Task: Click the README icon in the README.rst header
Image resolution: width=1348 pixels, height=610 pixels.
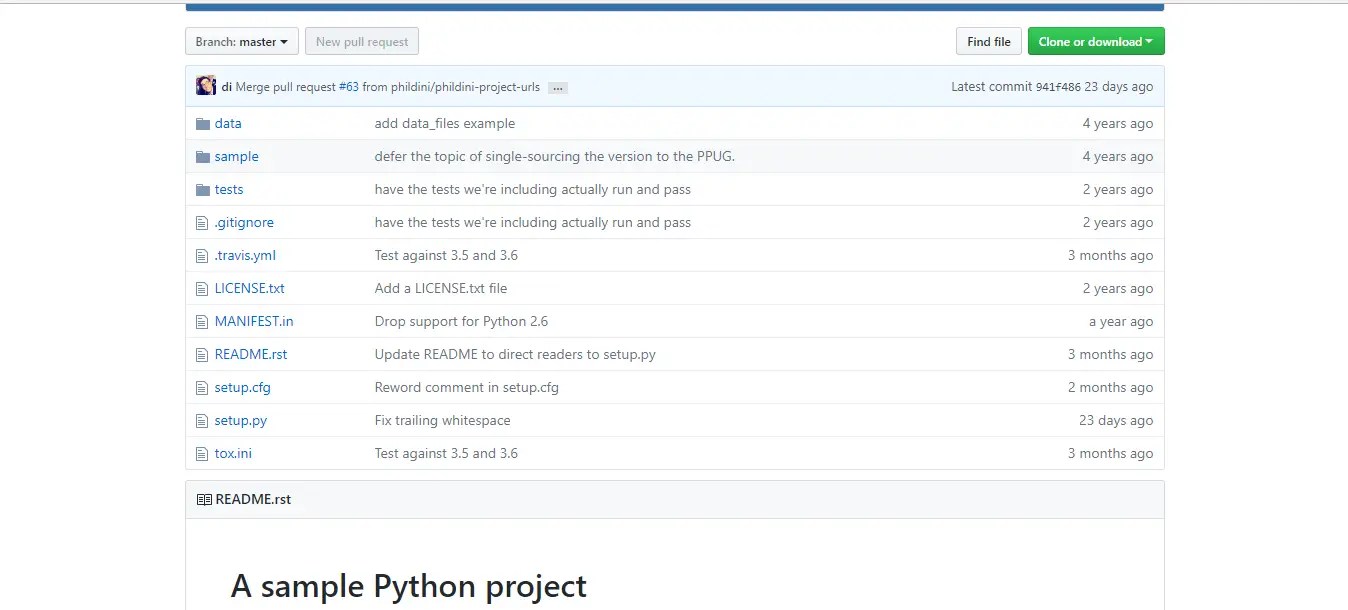Action: [204, 498]
